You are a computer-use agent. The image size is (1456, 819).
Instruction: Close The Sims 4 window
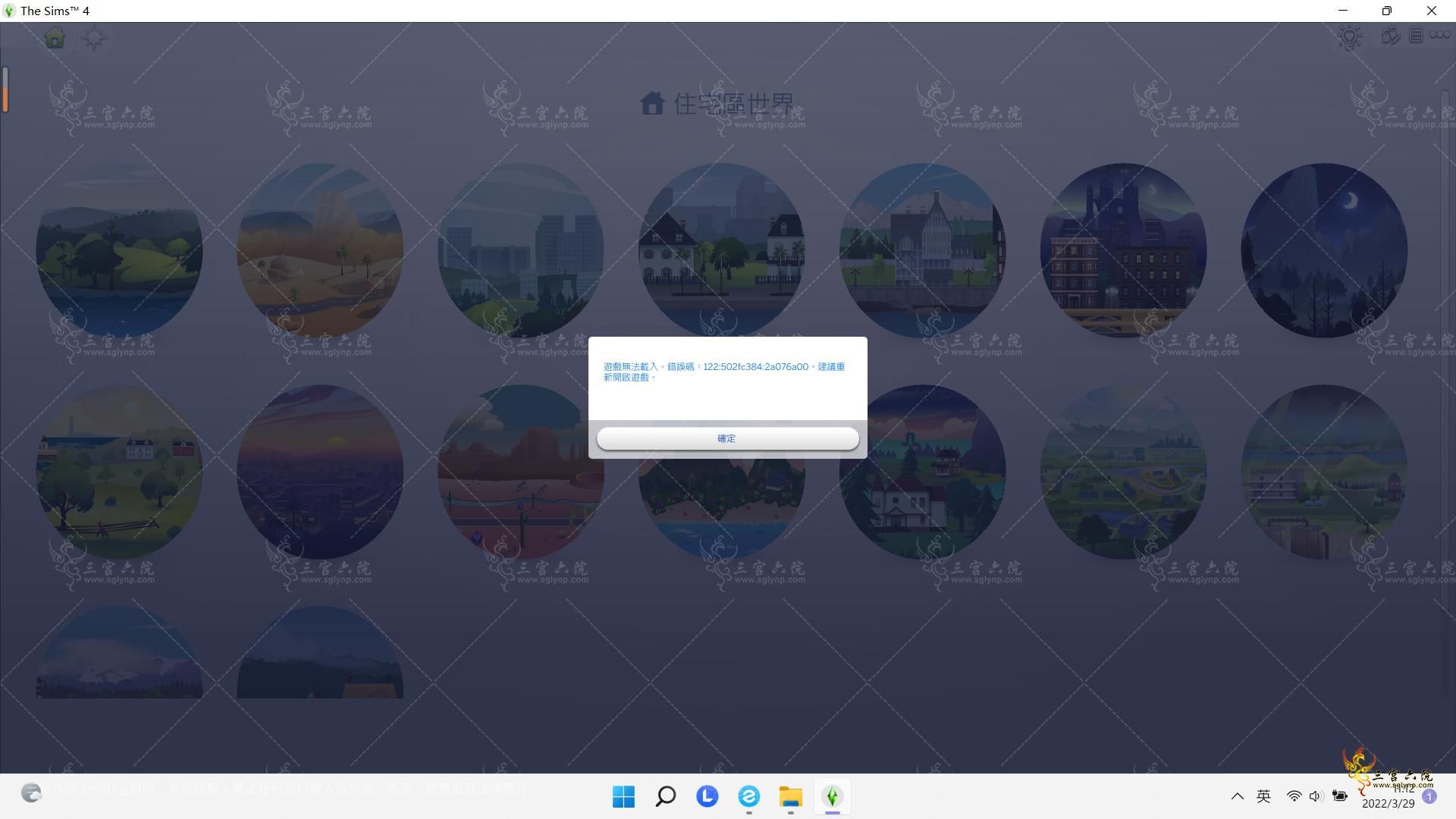click(1432, 11)
